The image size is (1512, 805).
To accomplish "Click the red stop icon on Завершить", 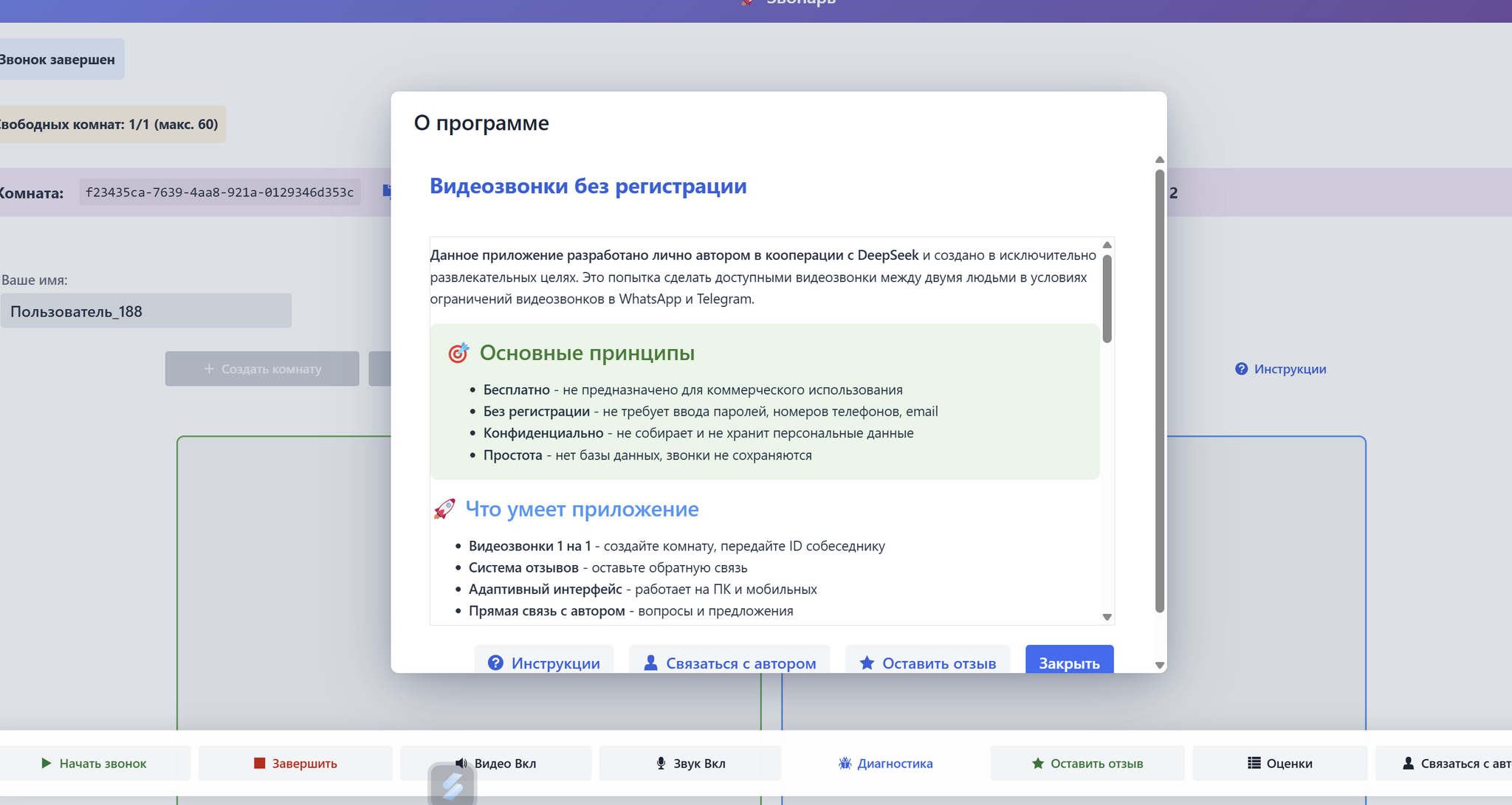I will pyautogui.click(x=259, y=763).
